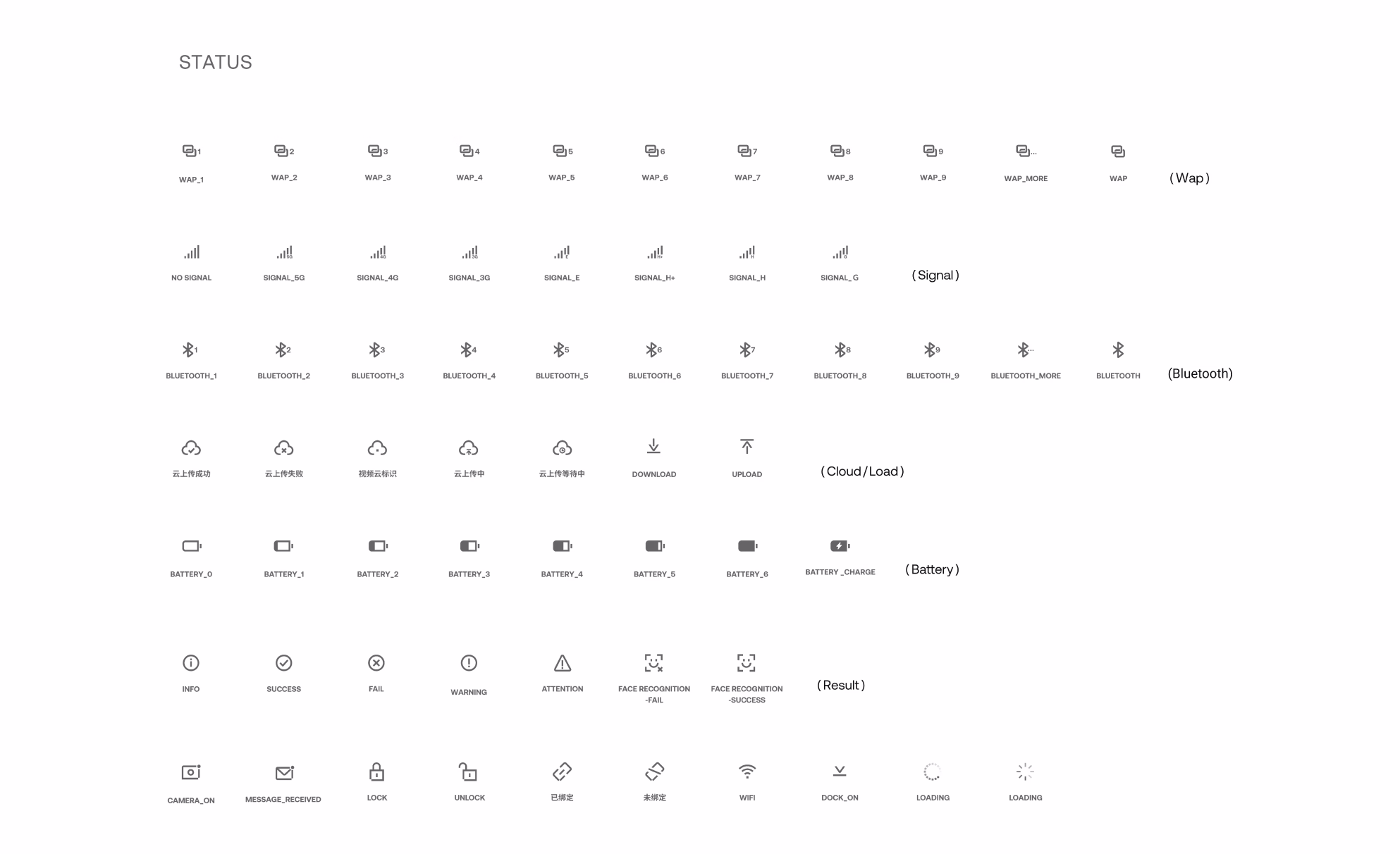1400x854 pixels.
Task: Select the cloud upload success icon 云上传成功
Action: [191, 448]
